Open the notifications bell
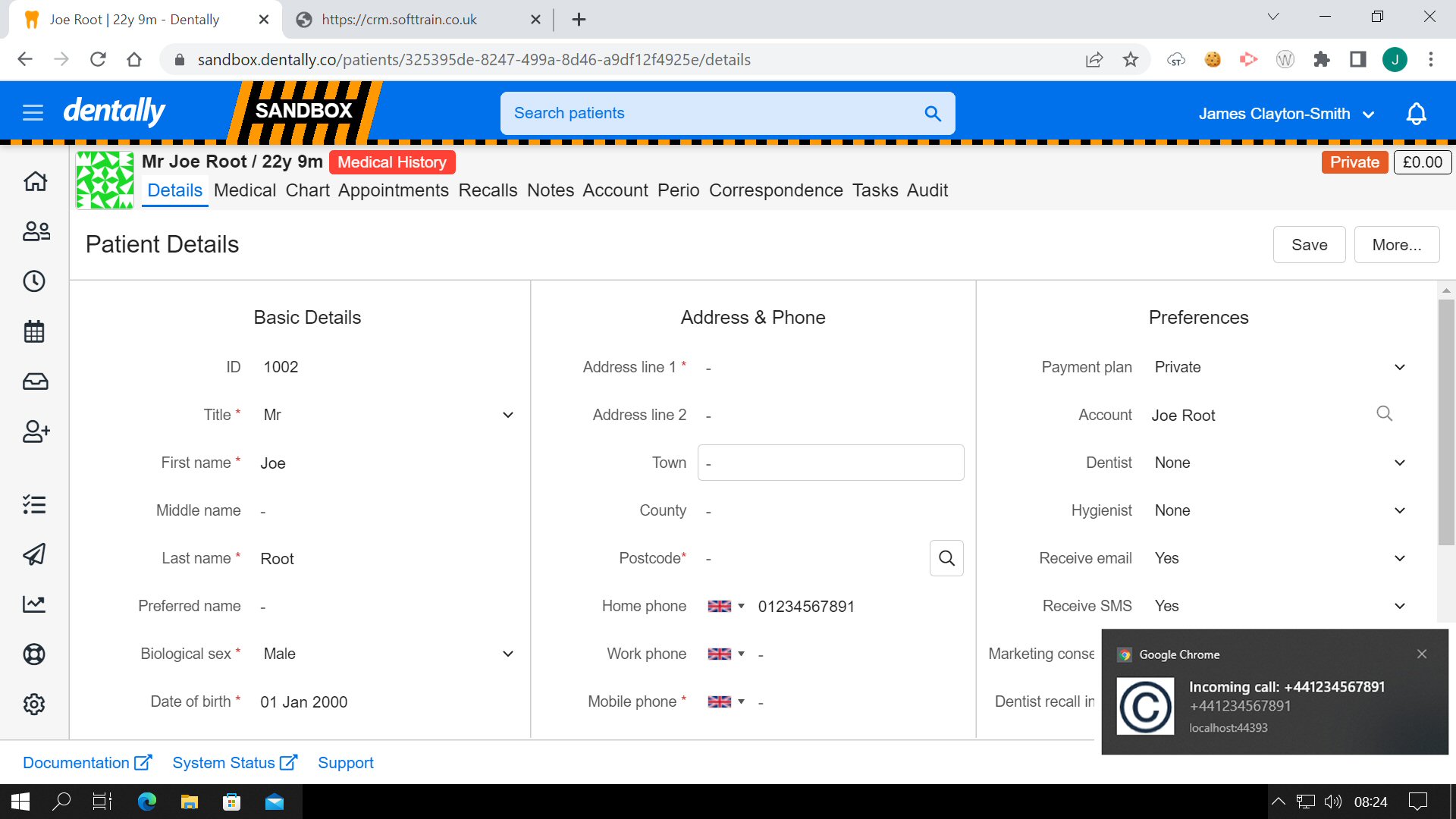This screenshot has height=819, width=1456. [x=1417, y=114]
